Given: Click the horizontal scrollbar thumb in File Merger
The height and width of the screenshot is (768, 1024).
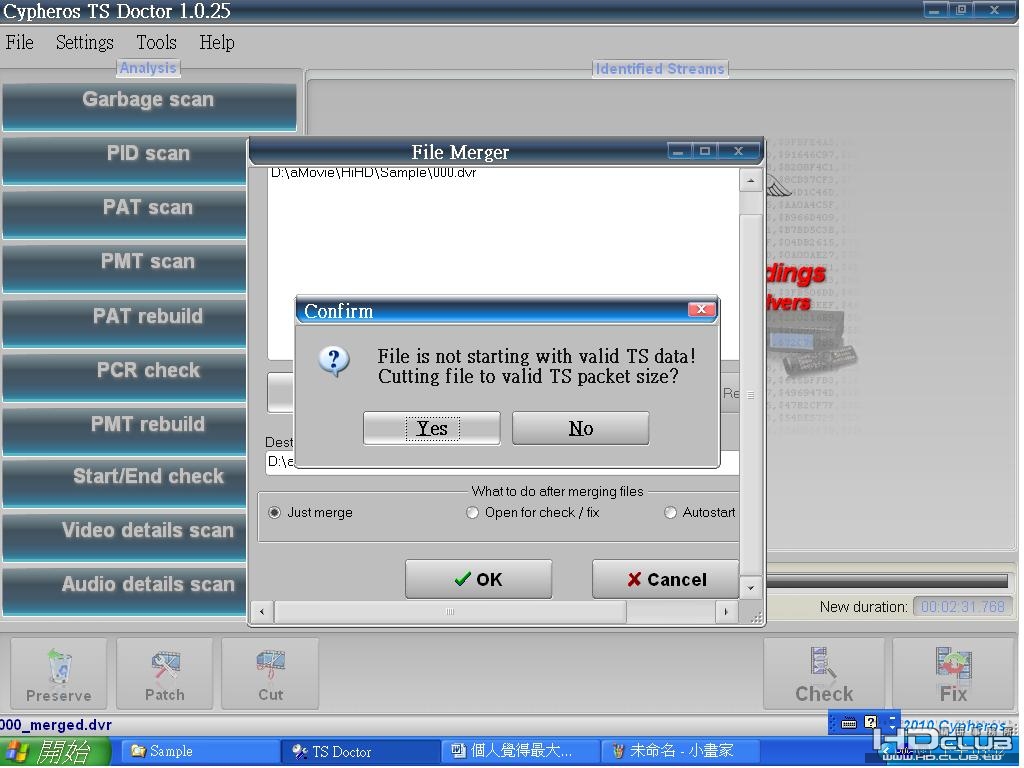Looking at the screenshot, I should tap(450, 612).
